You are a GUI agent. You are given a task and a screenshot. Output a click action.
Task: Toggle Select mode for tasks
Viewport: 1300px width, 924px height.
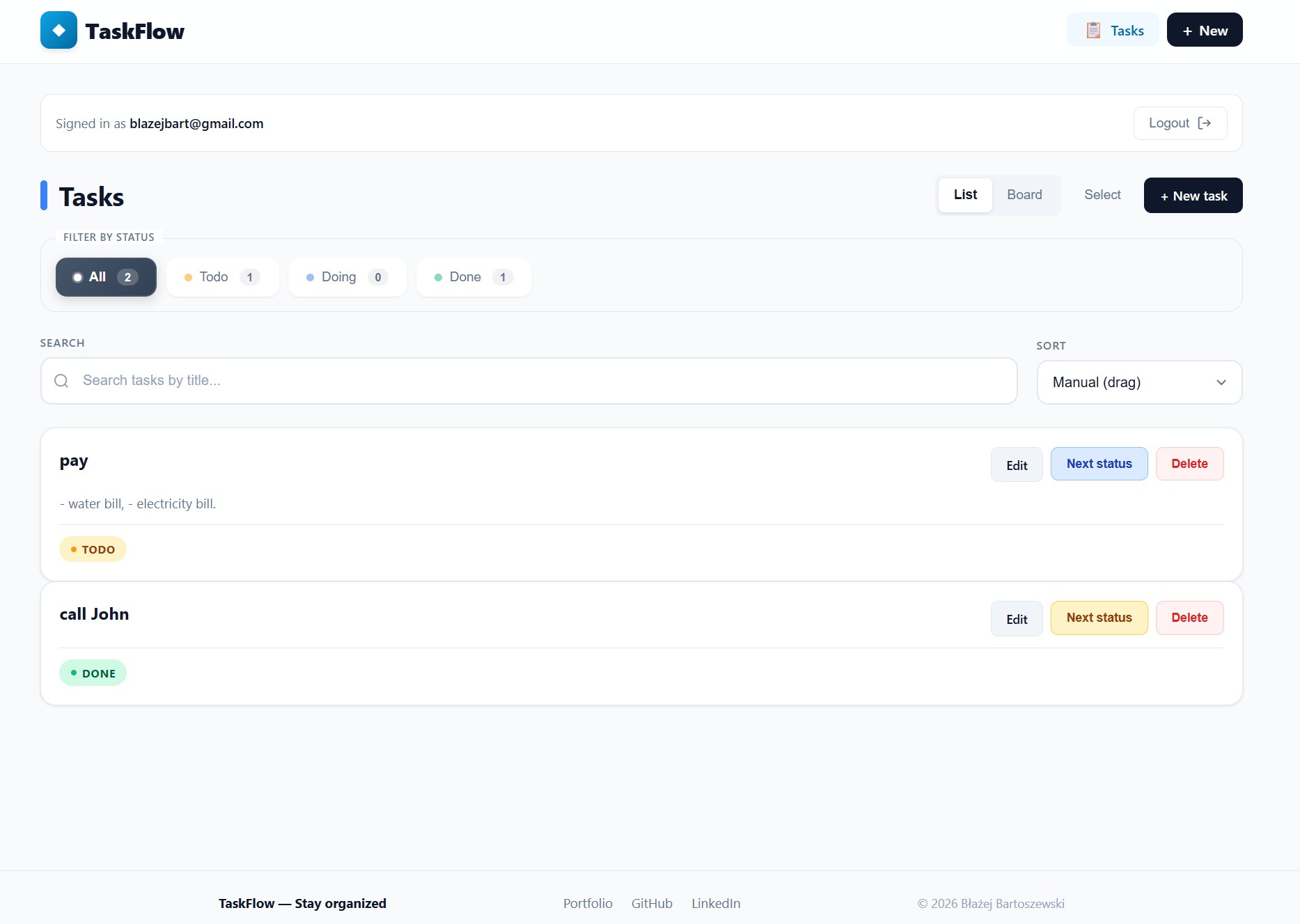click(1102, 195)
